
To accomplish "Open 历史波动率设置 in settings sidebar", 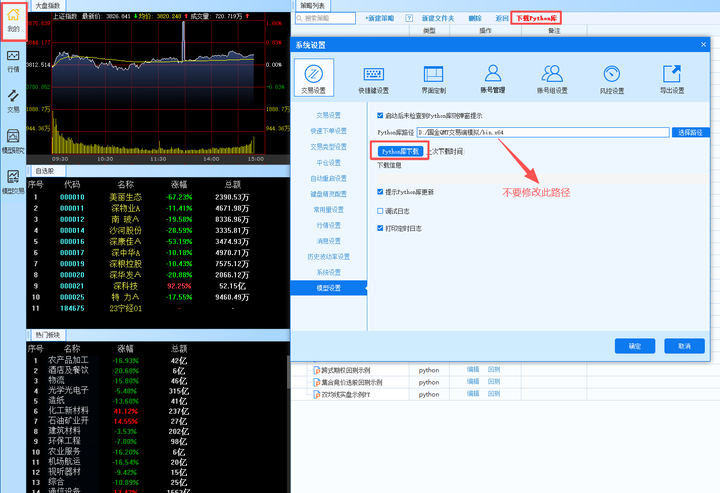I will [x=328, y=257].
